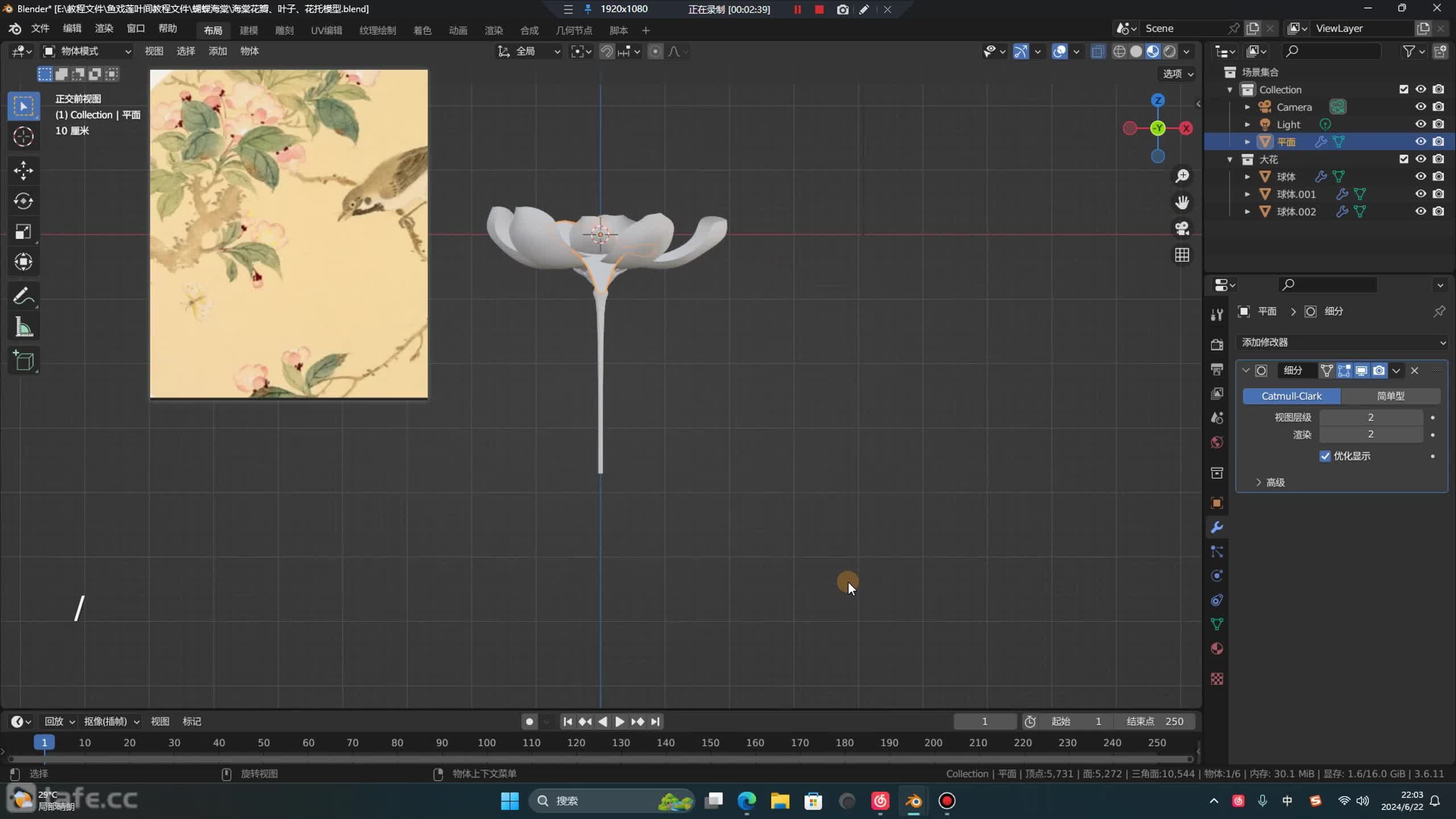Open the 物体模式 mode dropdown
Screen dimensions: 1456x819
[88, 51]
